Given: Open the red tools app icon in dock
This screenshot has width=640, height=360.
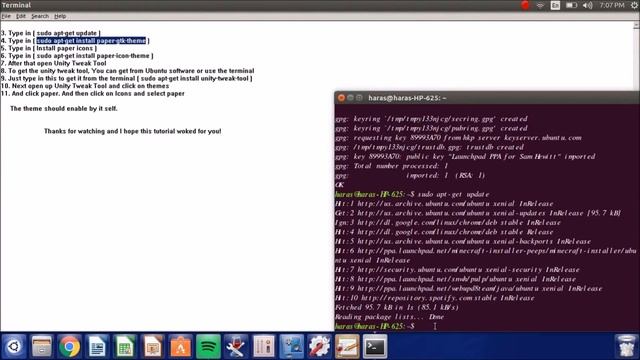Looking at the screenshot, I should pos(236,347).
